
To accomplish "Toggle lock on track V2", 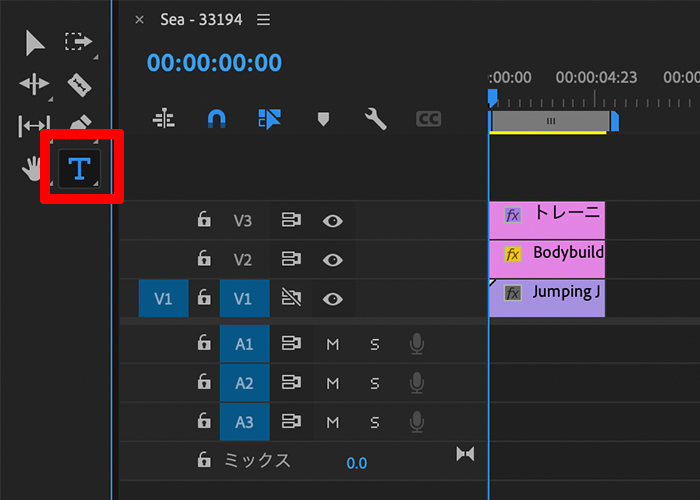I will click(204, 258).
